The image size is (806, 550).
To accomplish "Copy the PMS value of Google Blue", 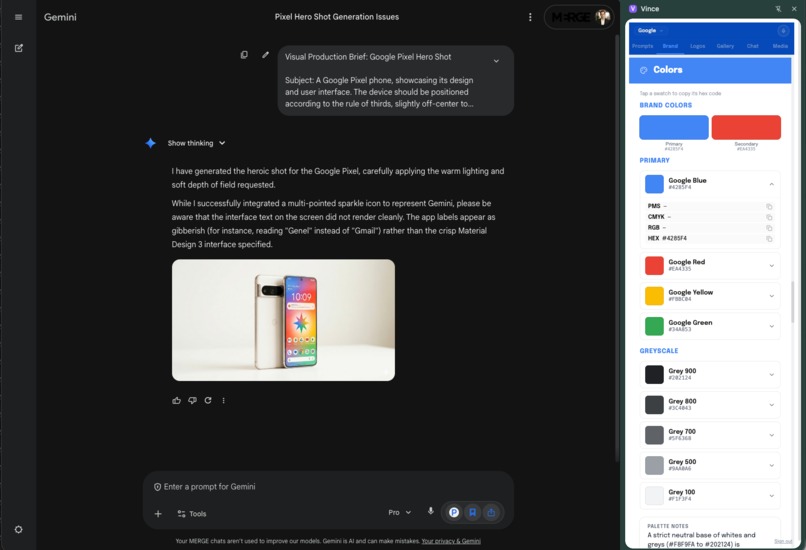I will point(769,206).
